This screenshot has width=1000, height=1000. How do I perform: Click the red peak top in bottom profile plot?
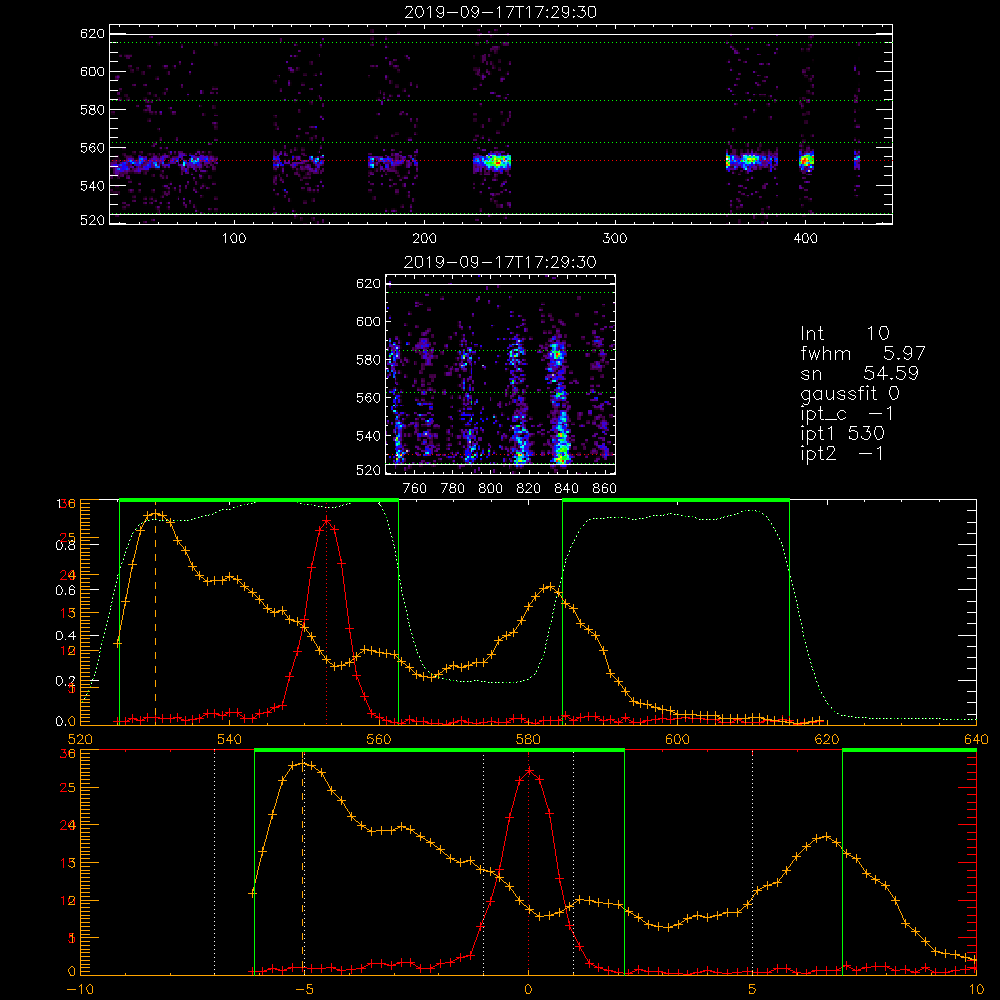pyautogui.click(x=529, y=771)
